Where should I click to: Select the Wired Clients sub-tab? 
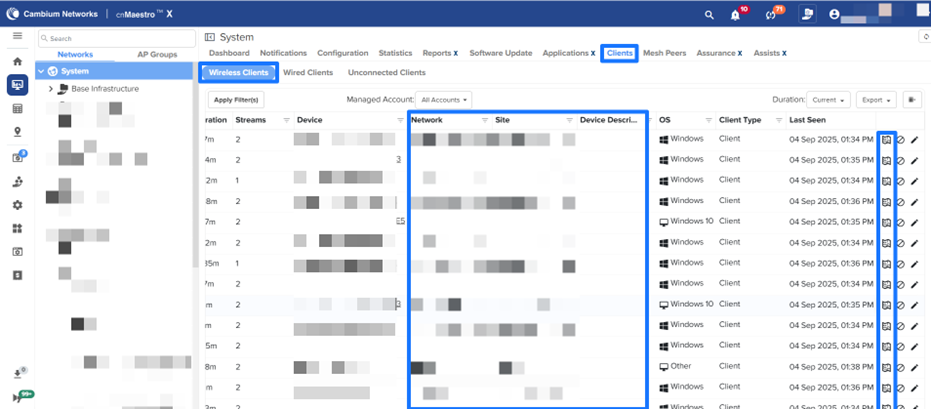(308, 73)
